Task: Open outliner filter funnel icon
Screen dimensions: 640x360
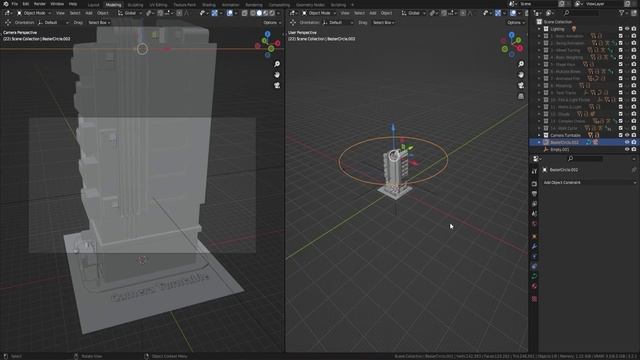Action: pos(622,13)
